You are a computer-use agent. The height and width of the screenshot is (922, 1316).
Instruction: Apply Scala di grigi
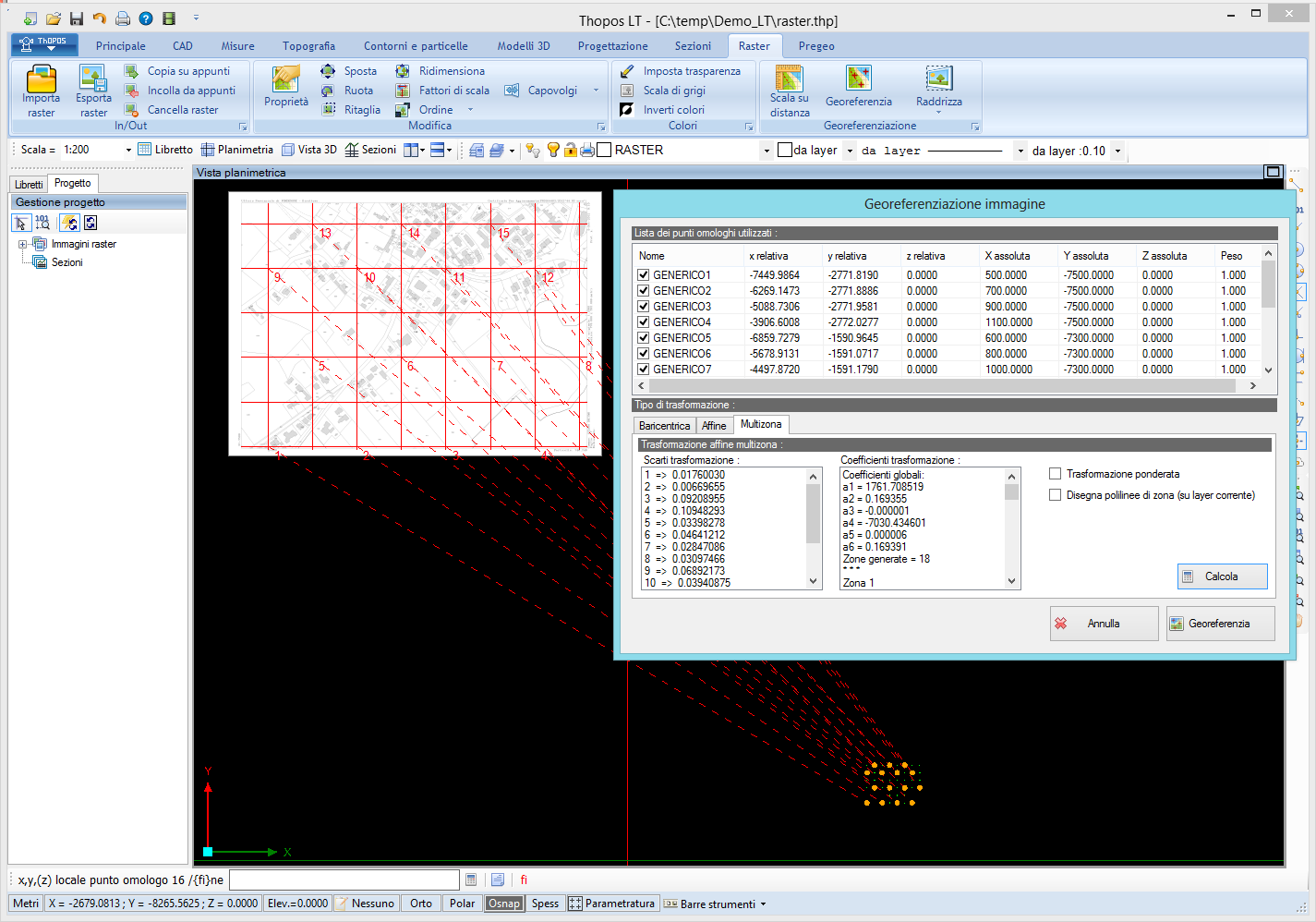(x=662, y=91)
